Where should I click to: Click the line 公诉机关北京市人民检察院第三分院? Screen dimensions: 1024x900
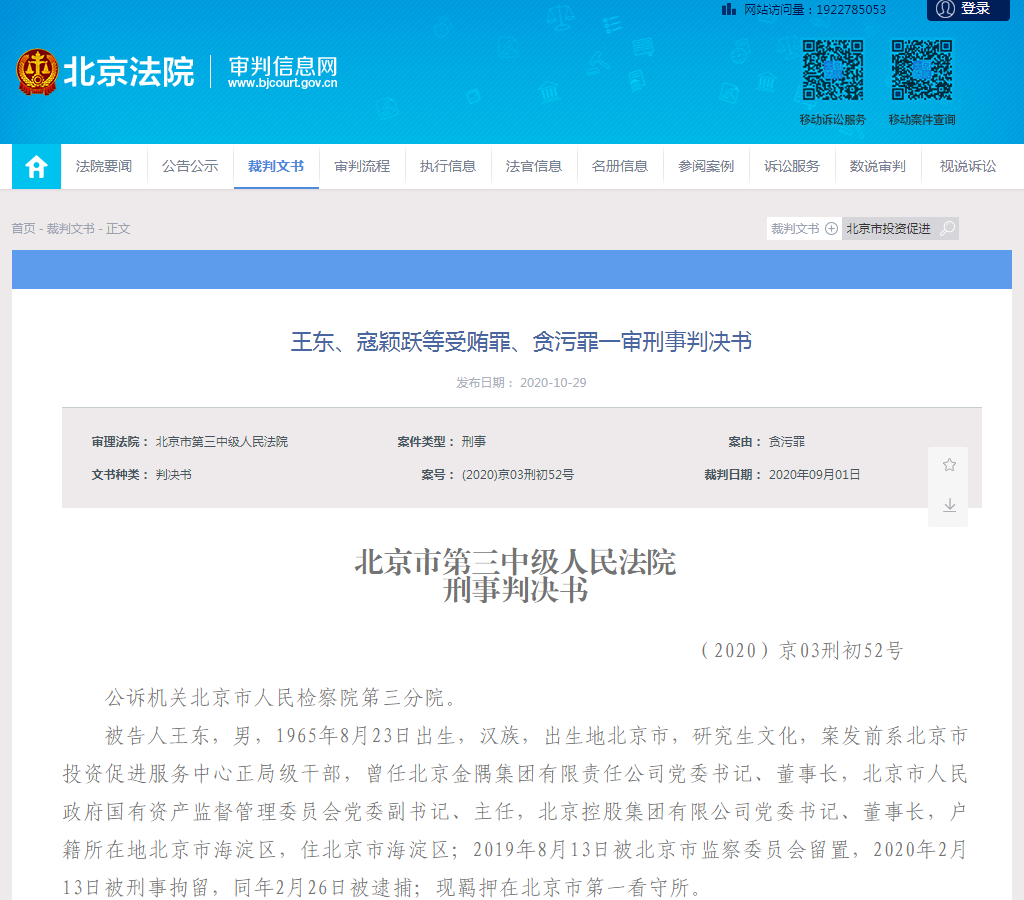point(285,698)
